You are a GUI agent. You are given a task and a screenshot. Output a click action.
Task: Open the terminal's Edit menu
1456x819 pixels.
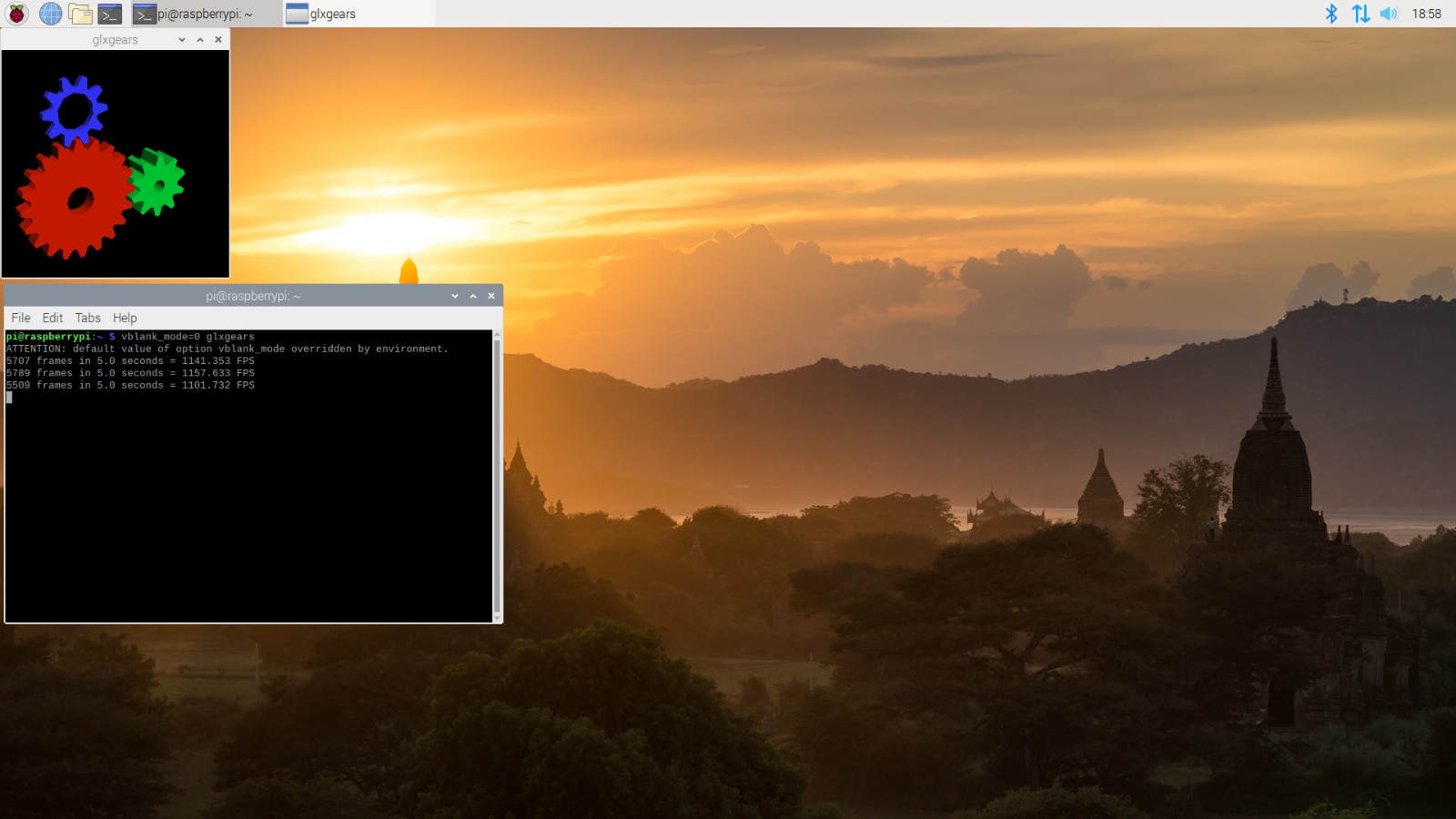[53, 318]
